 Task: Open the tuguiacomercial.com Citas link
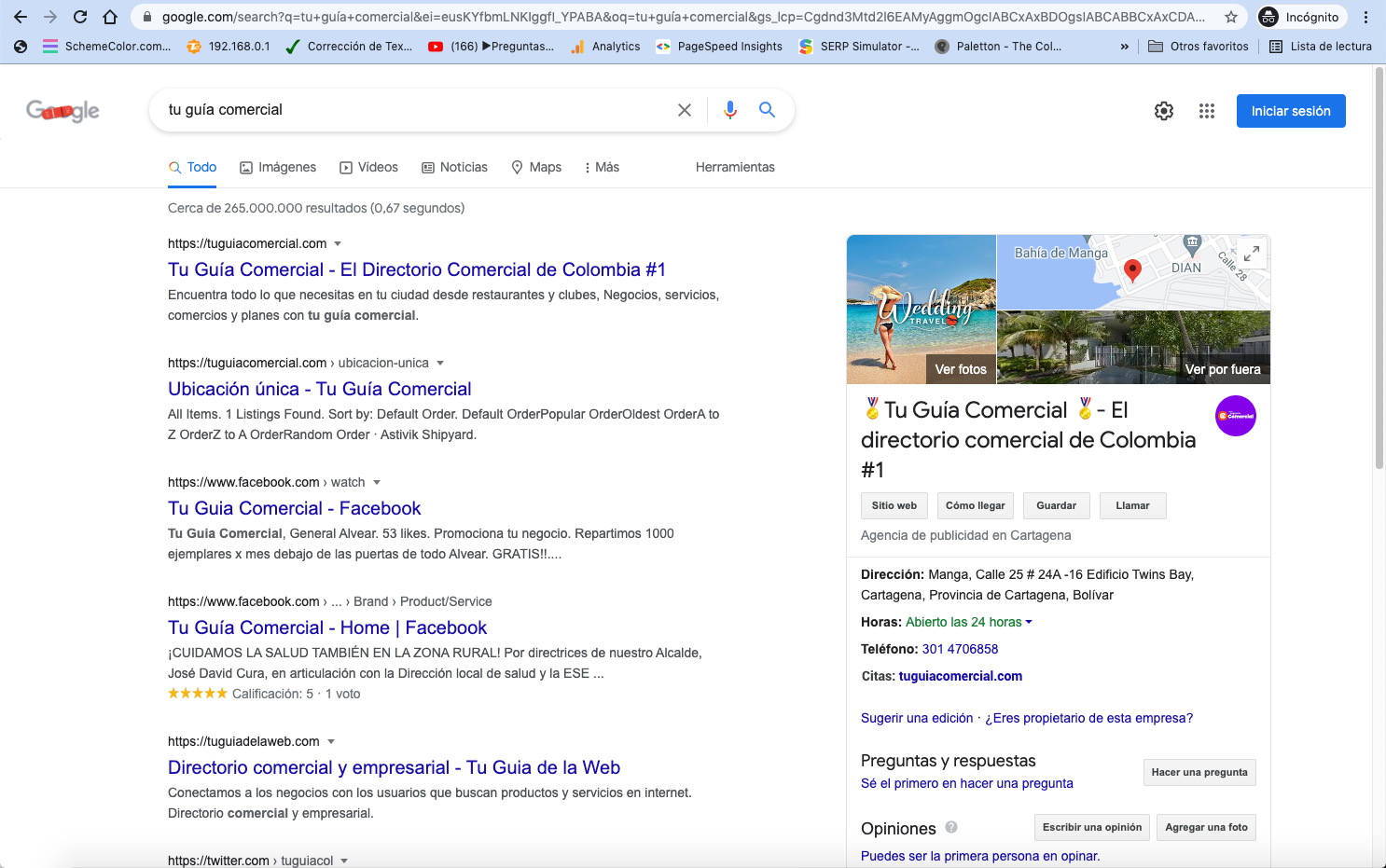coord(961,676)
